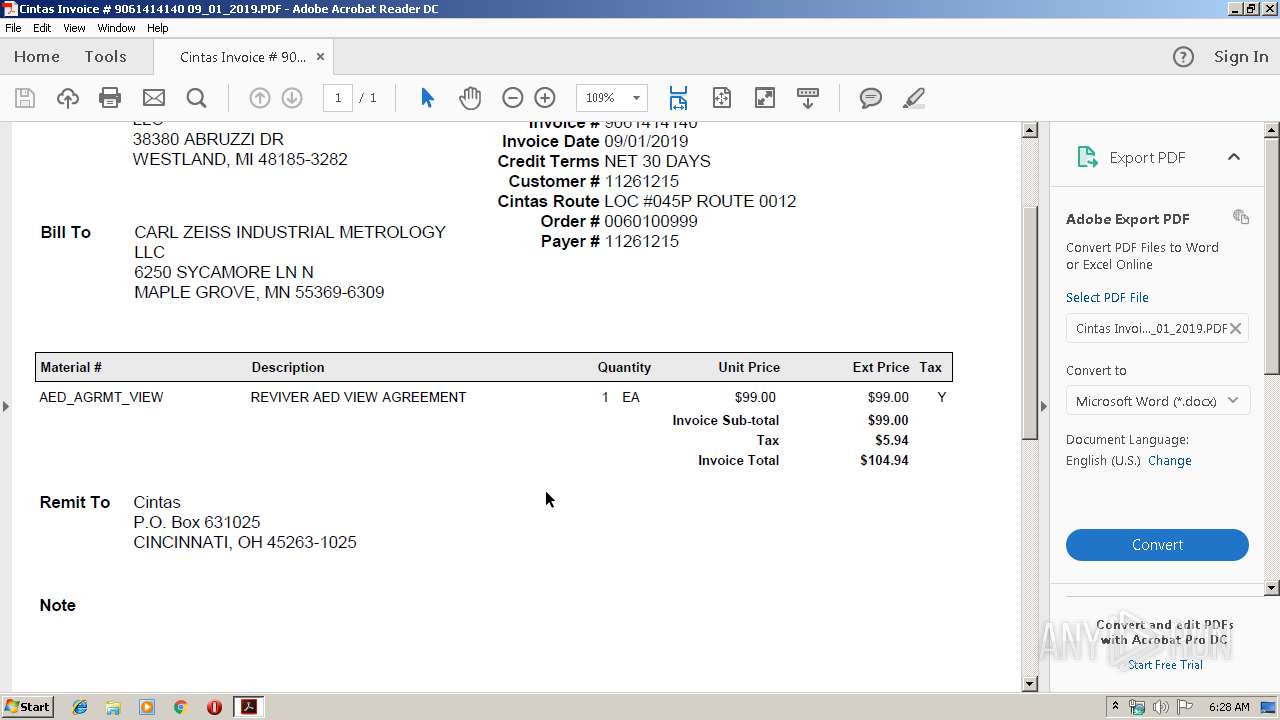
Task: Expand the left navigation pane arrow
Action: 6,406
